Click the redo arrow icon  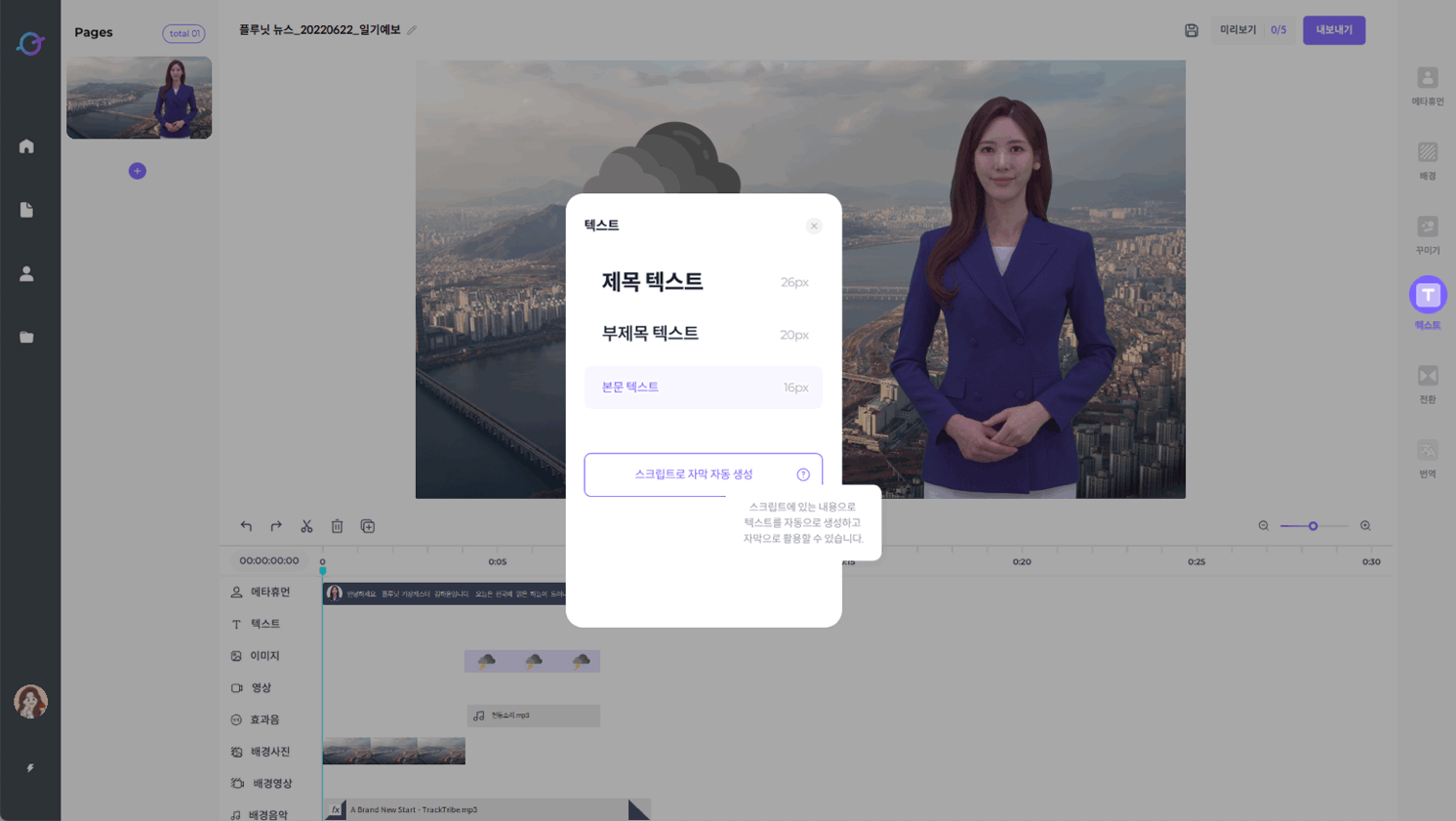[276, 526]
